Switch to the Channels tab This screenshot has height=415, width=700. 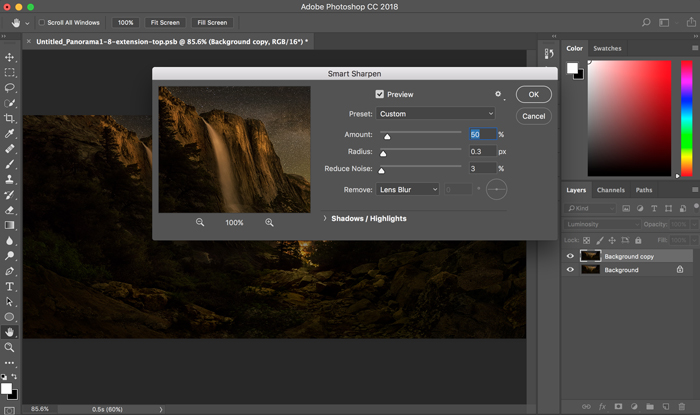click(610, 190)
